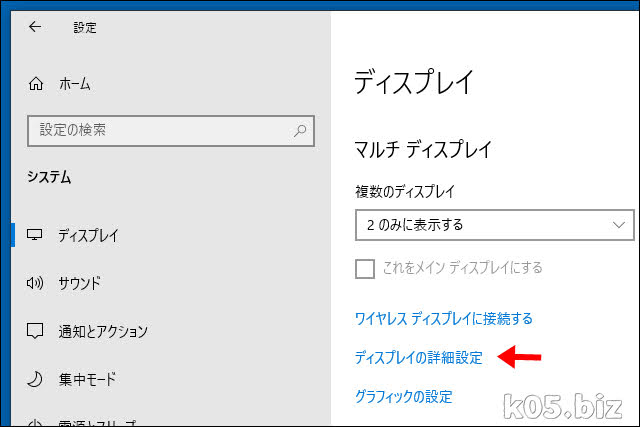Click the speech bubble icon beside 通知とアクション

(x=35, y=331)
